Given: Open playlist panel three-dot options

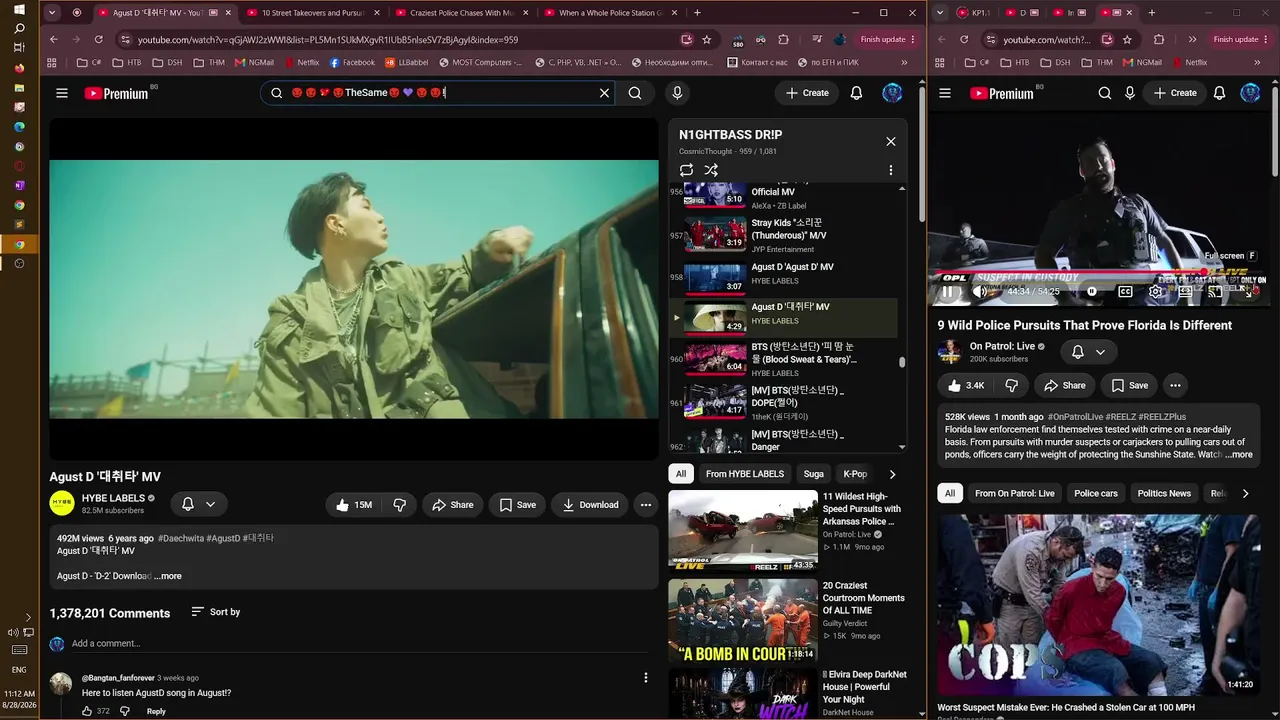Looking at the screenshot, I should [891, 170].
